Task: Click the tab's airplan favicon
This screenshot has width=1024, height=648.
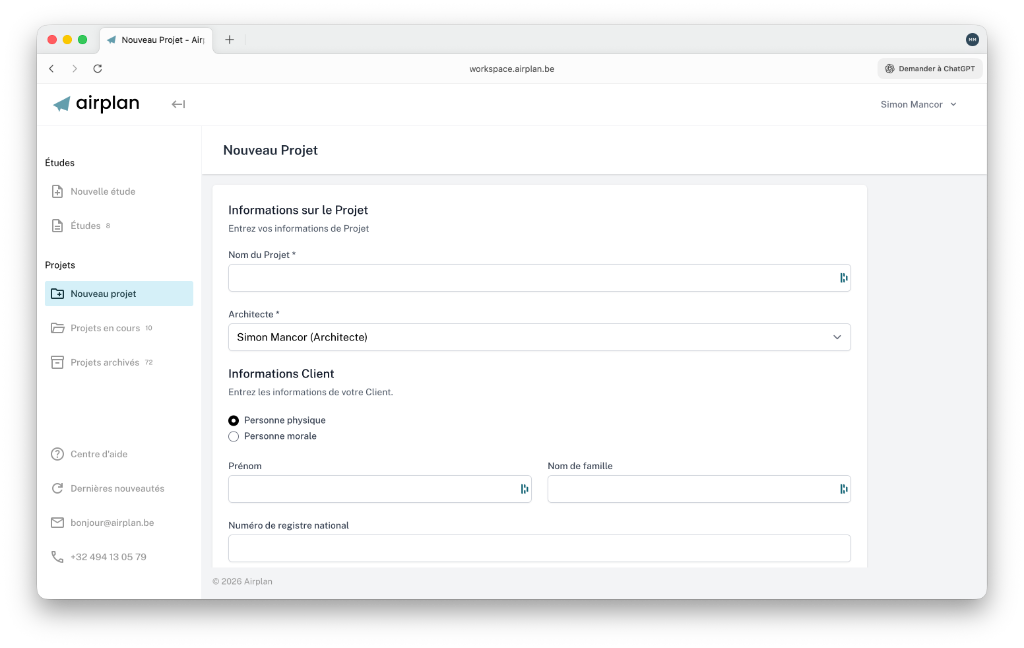Action: [112, 40]
